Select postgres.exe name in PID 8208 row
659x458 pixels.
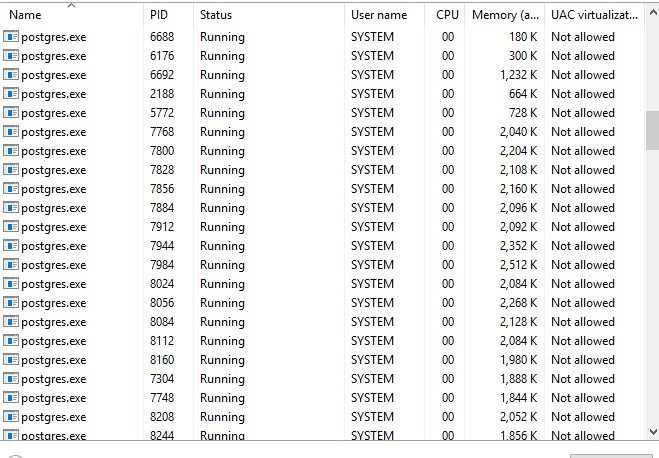tap(54, 417)
